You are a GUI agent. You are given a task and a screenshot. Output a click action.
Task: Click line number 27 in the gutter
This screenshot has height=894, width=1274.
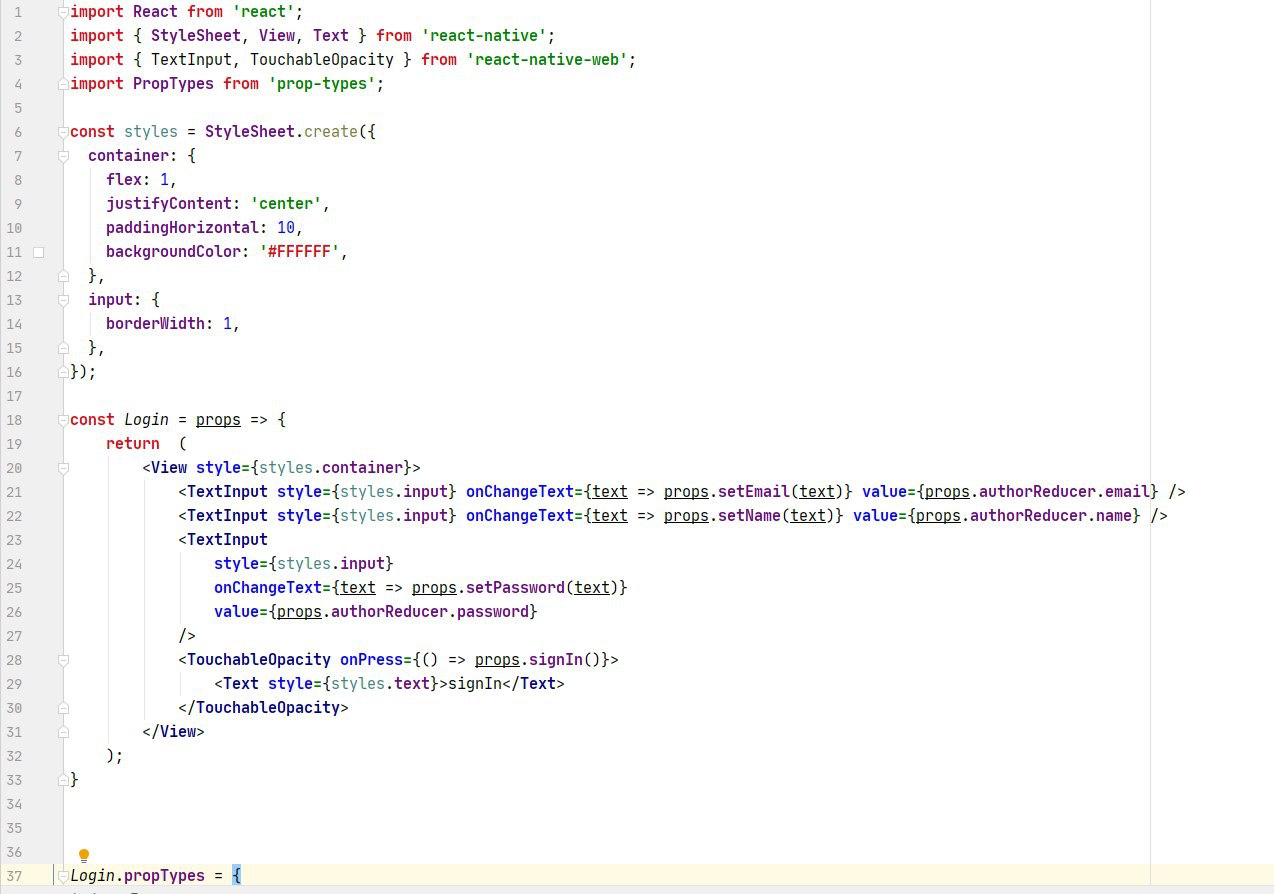(x=14, y=636)
